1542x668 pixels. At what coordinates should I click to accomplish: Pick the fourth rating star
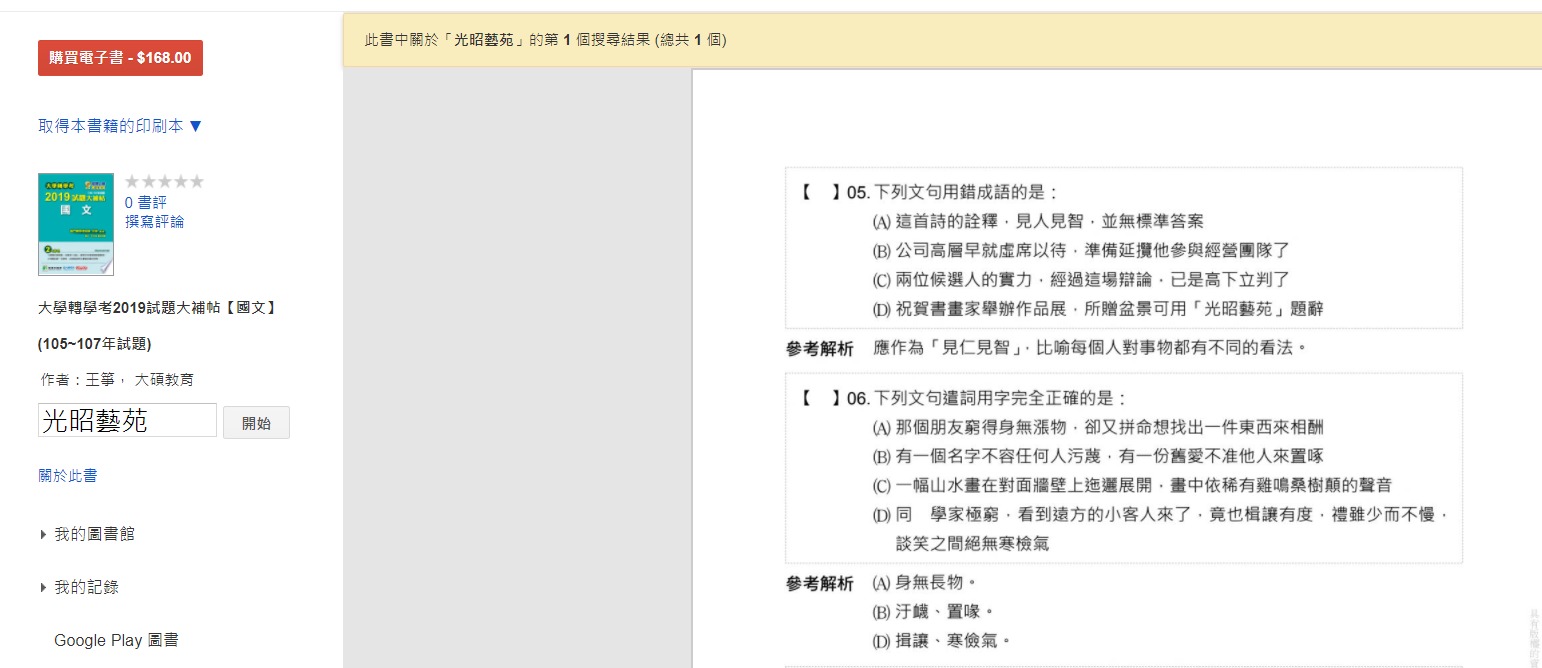pos(180,181)
